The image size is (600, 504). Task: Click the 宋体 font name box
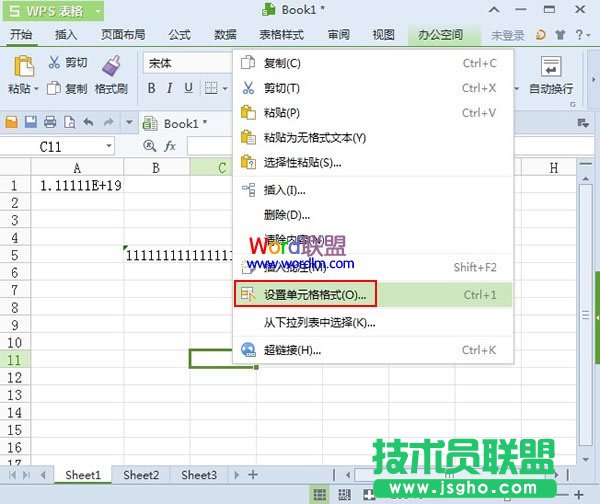pyautogui.click(x=188, y=63)
